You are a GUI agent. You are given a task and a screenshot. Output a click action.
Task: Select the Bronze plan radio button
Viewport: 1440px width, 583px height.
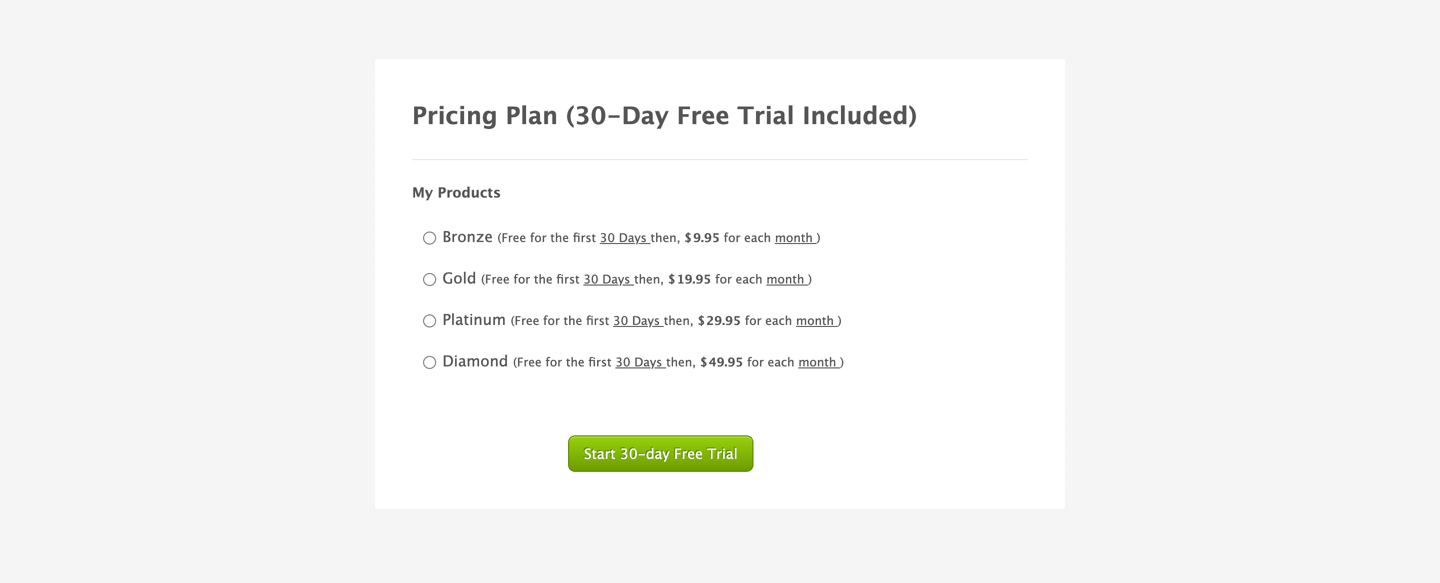[x=429, y=238]
